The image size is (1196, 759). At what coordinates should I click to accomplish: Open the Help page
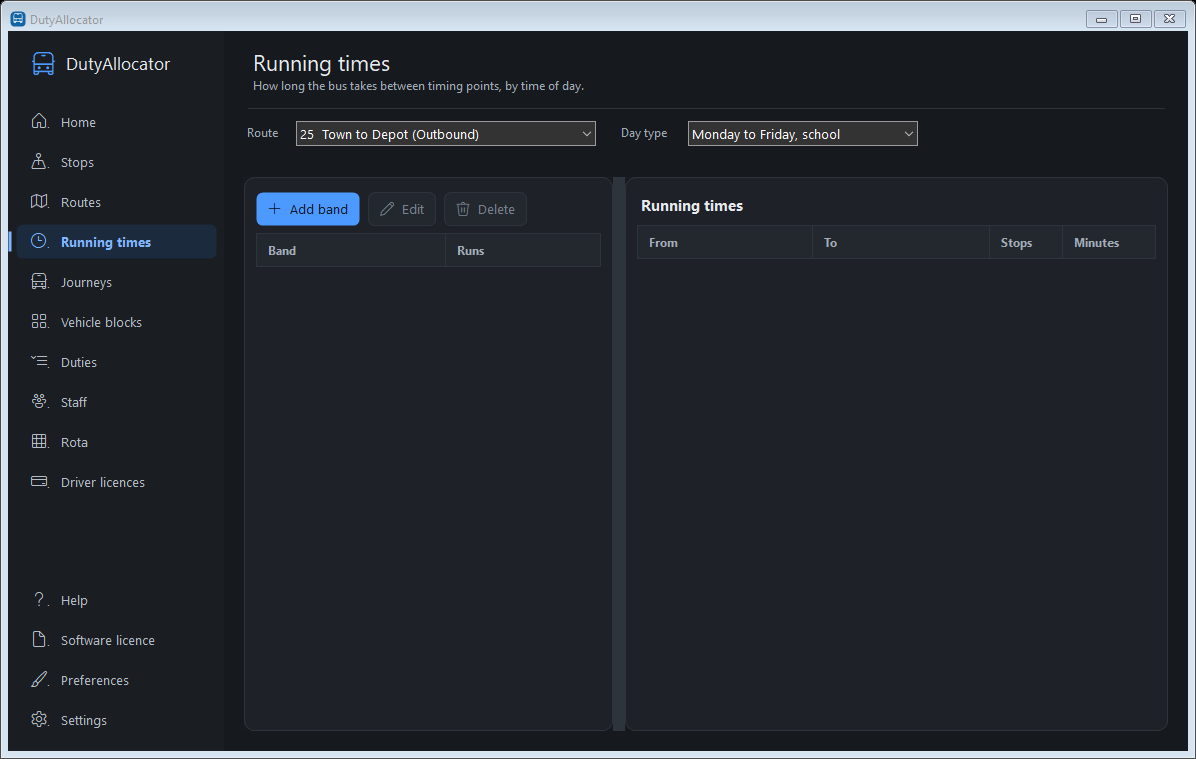(x=117, y=600)
